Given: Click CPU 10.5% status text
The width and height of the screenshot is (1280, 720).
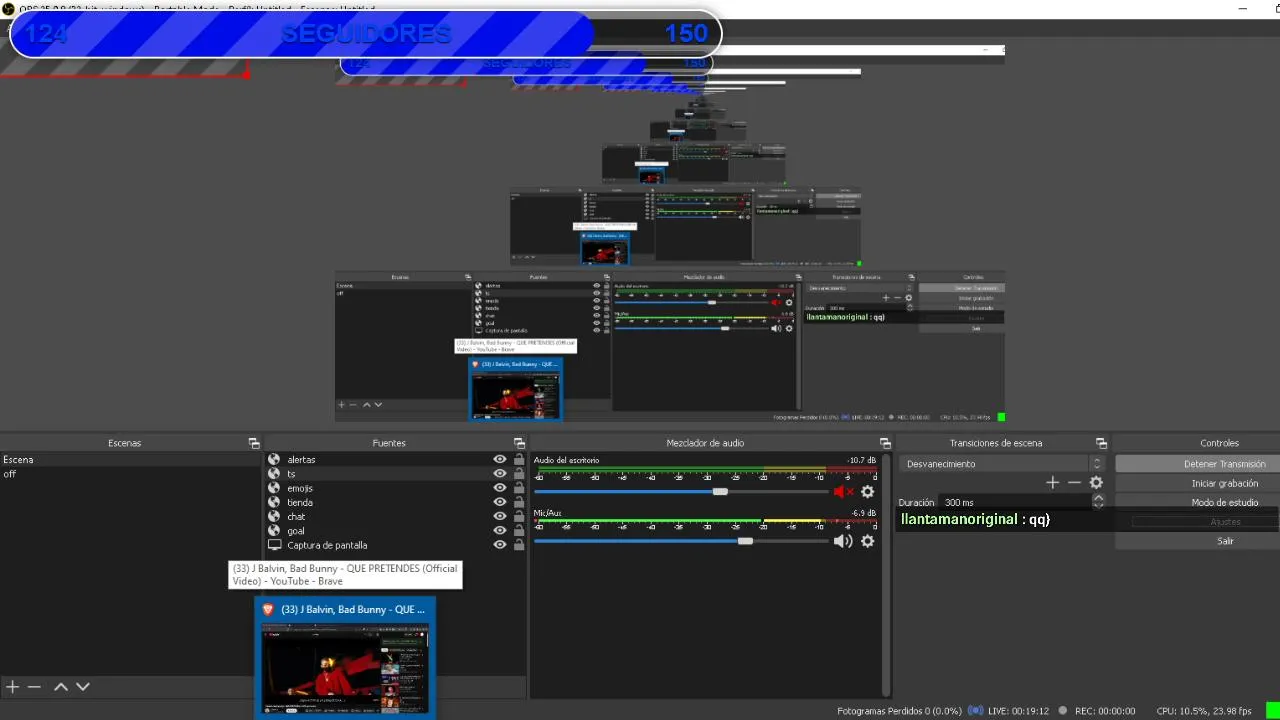Looking at the screenshot, I should click(1204, 711).
